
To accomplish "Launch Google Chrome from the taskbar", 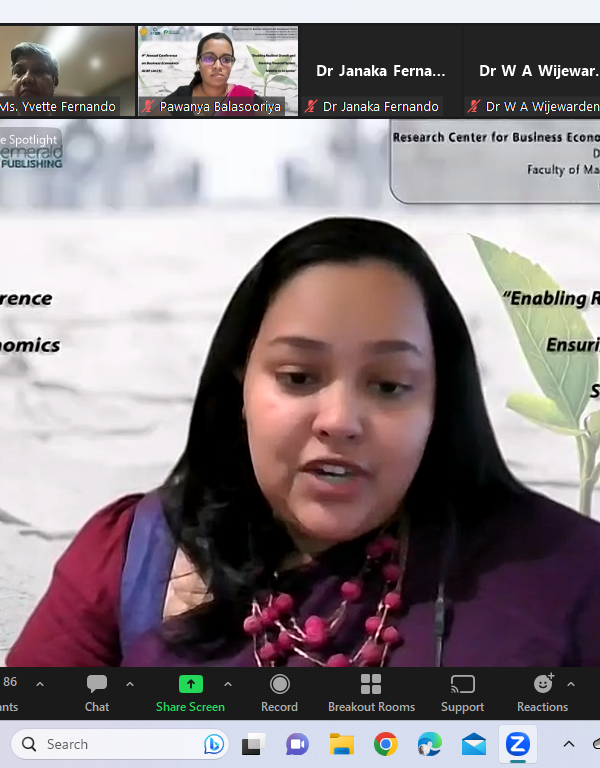I will [385, 744].
